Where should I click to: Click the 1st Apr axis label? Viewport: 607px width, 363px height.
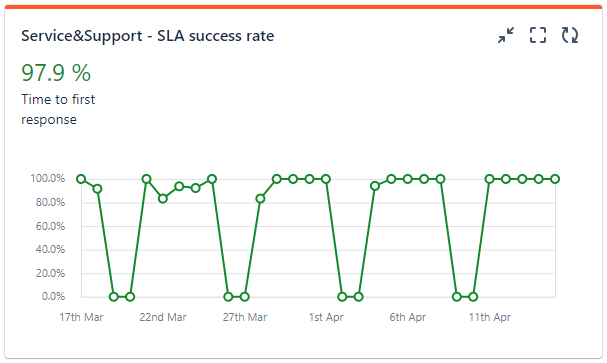tap(326, 317)
